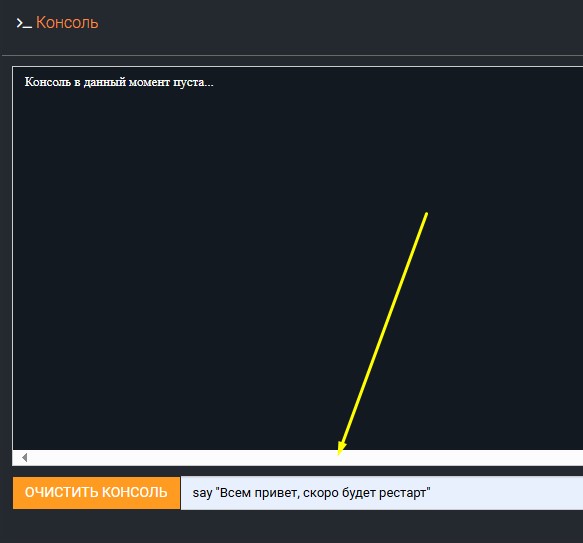Click the Консоль page heading

pos(67,23)
